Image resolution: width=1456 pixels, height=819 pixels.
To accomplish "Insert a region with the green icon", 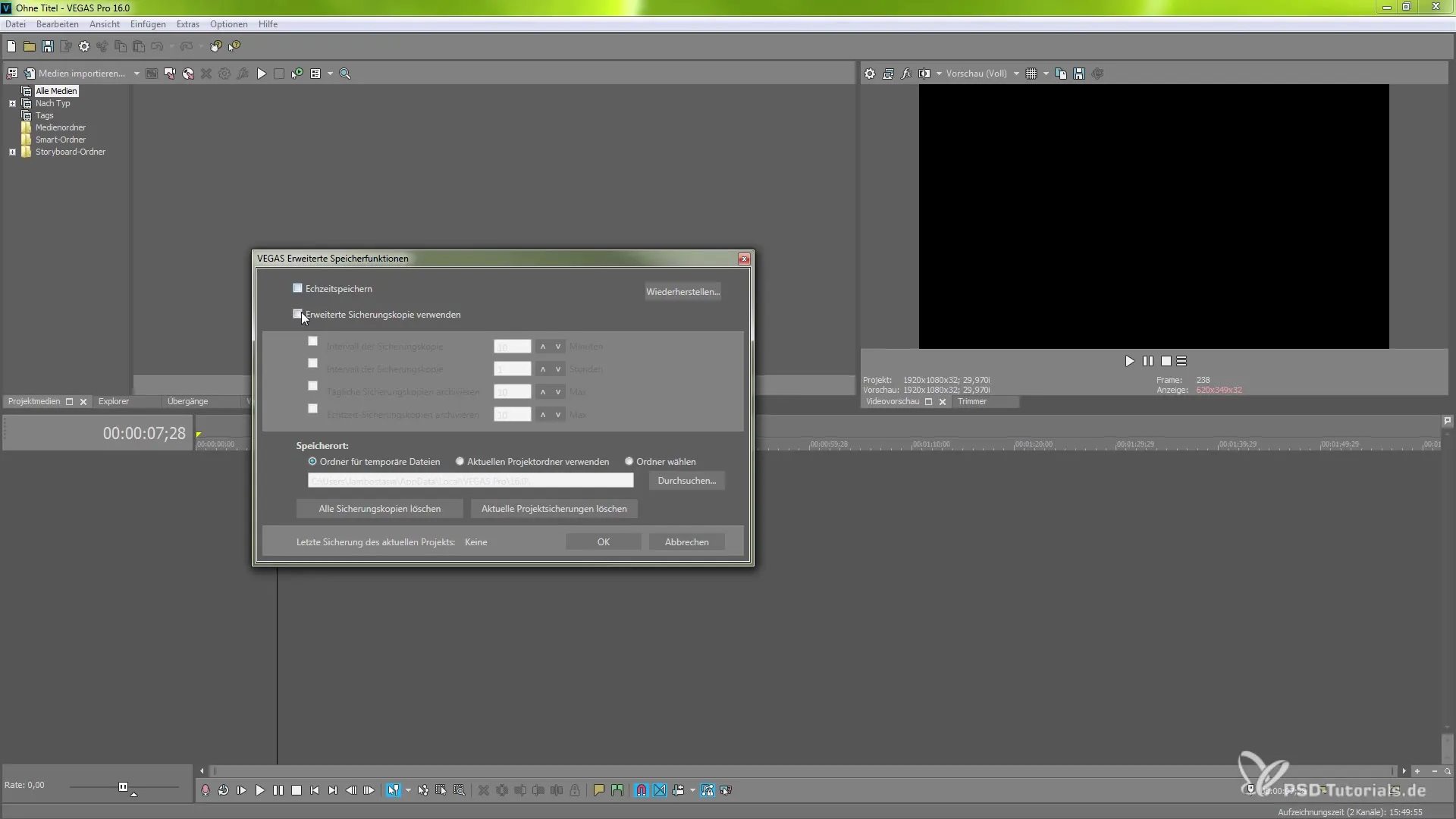I will click(617, 790).
